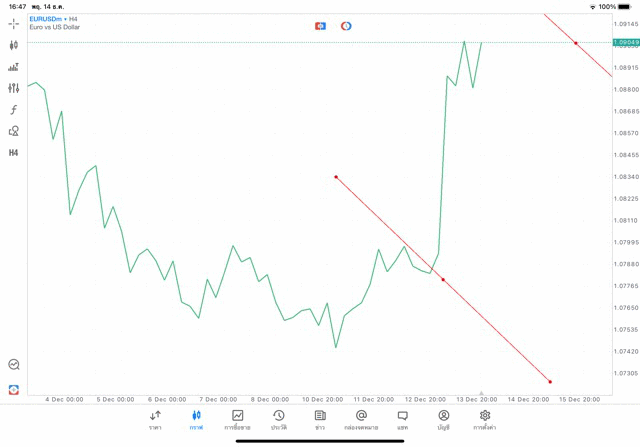Tap the red-blue trade icon in the sidebar
Viewport: 640px width, 447px height.
coord(14,389)
